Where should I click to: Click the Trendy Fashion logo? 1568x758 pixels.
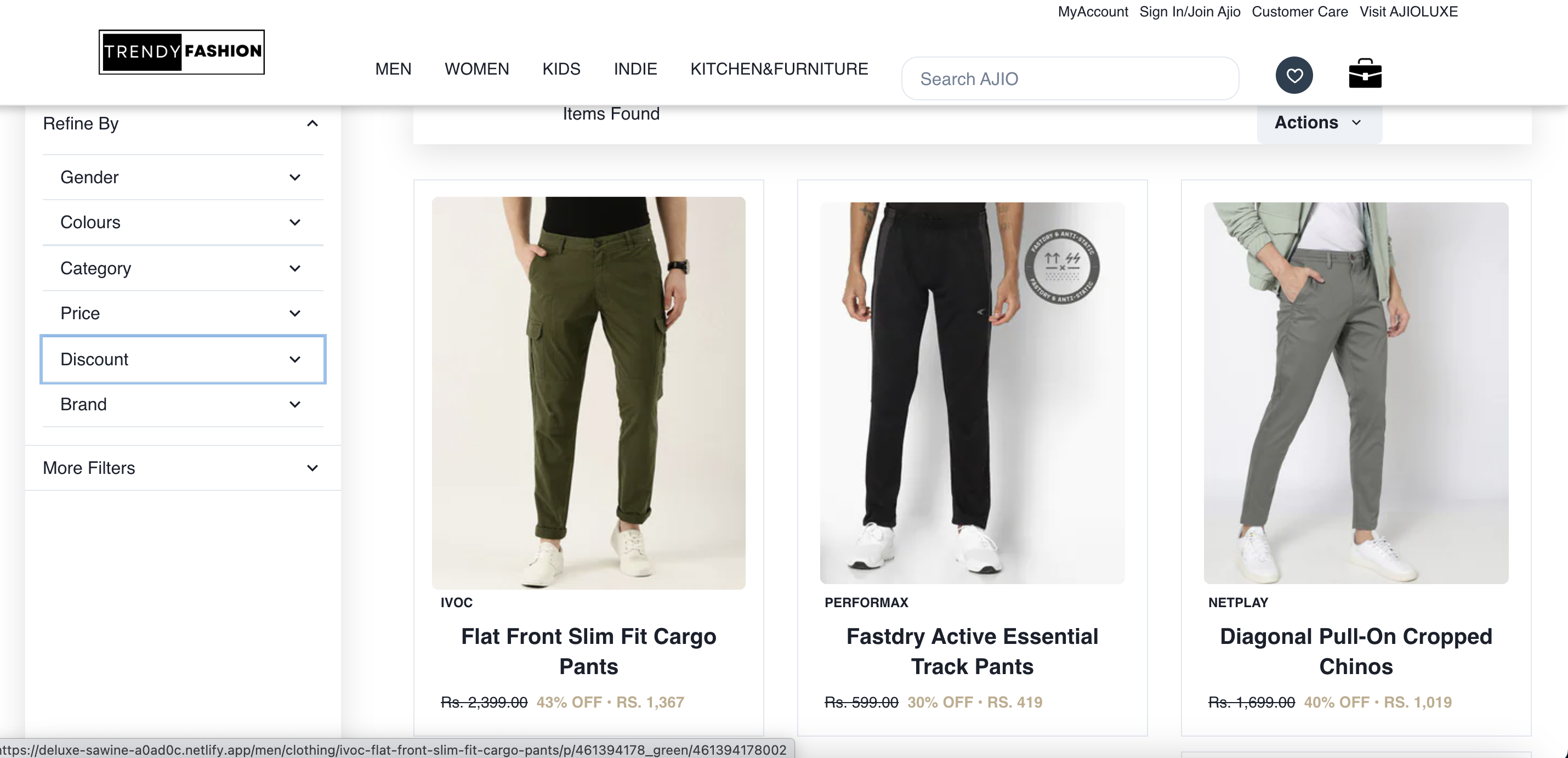coord(181,52)
